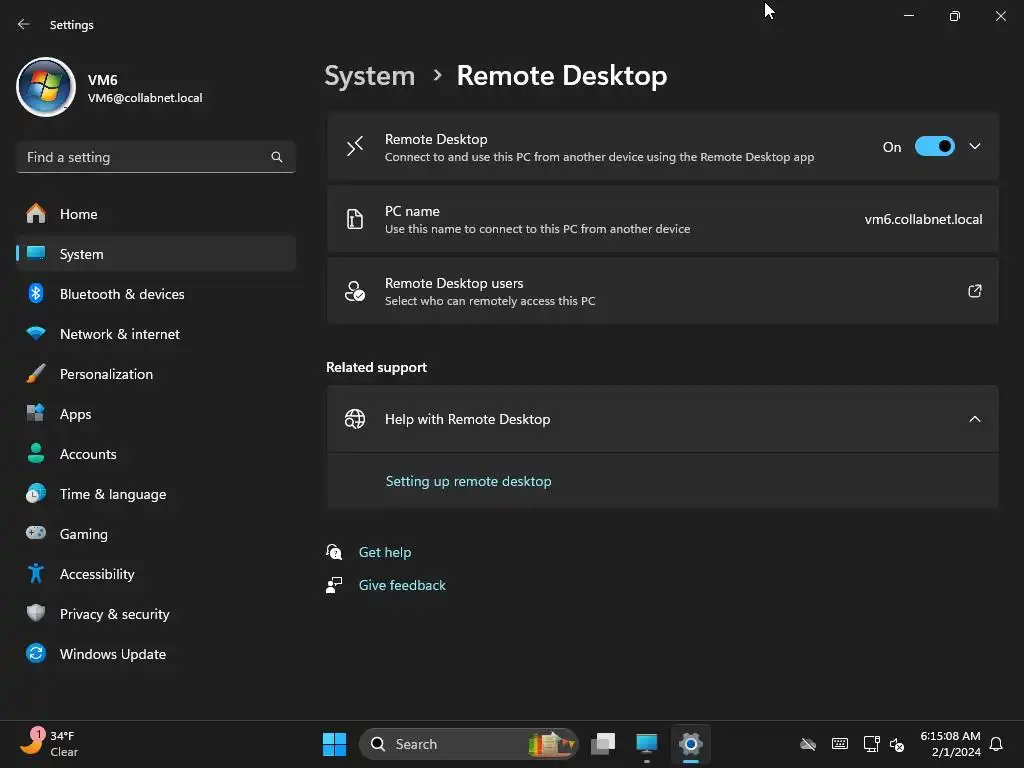Click the Windows Update refresh icon

(x=36, y=653)
